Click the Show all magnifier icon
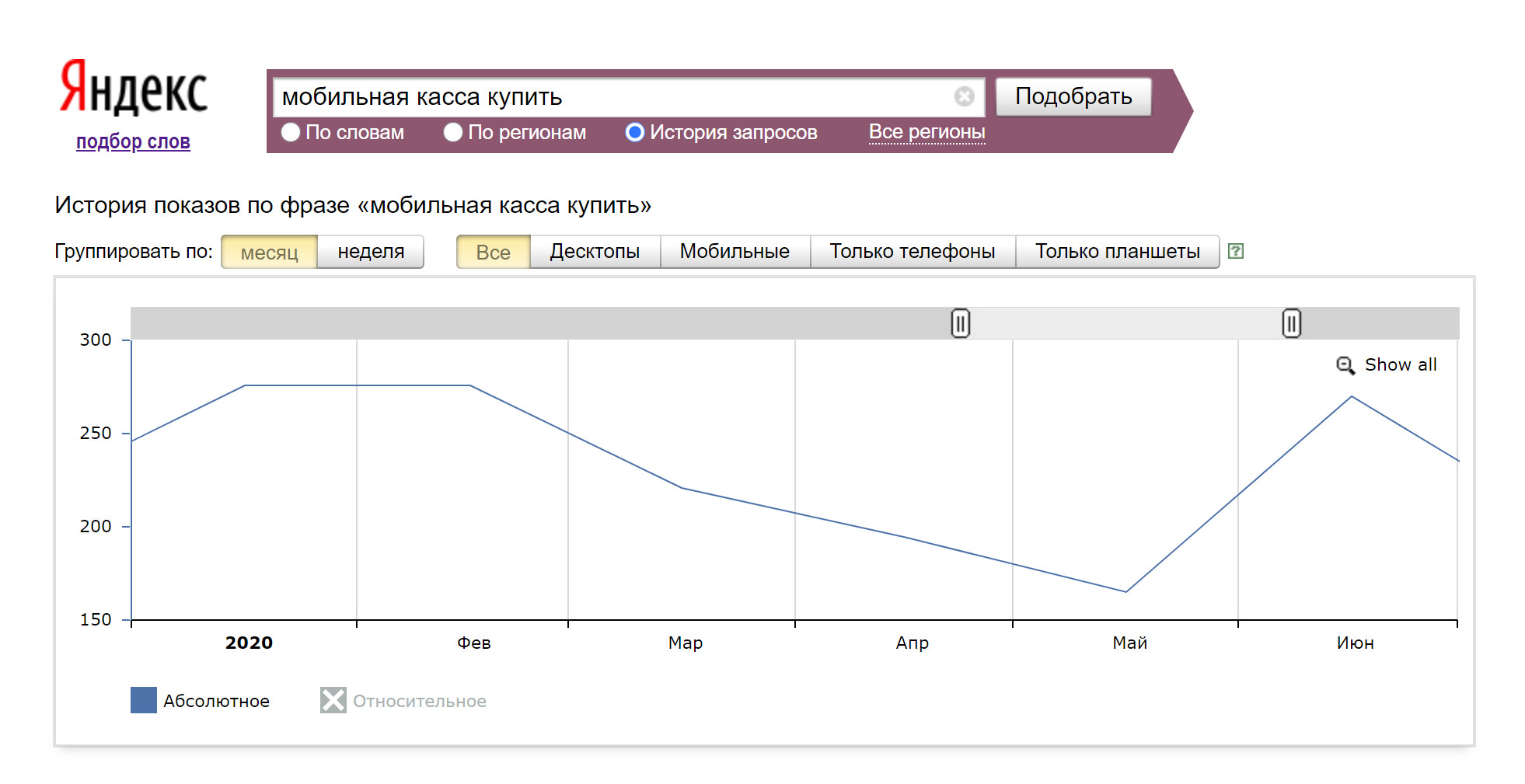 1345,365
